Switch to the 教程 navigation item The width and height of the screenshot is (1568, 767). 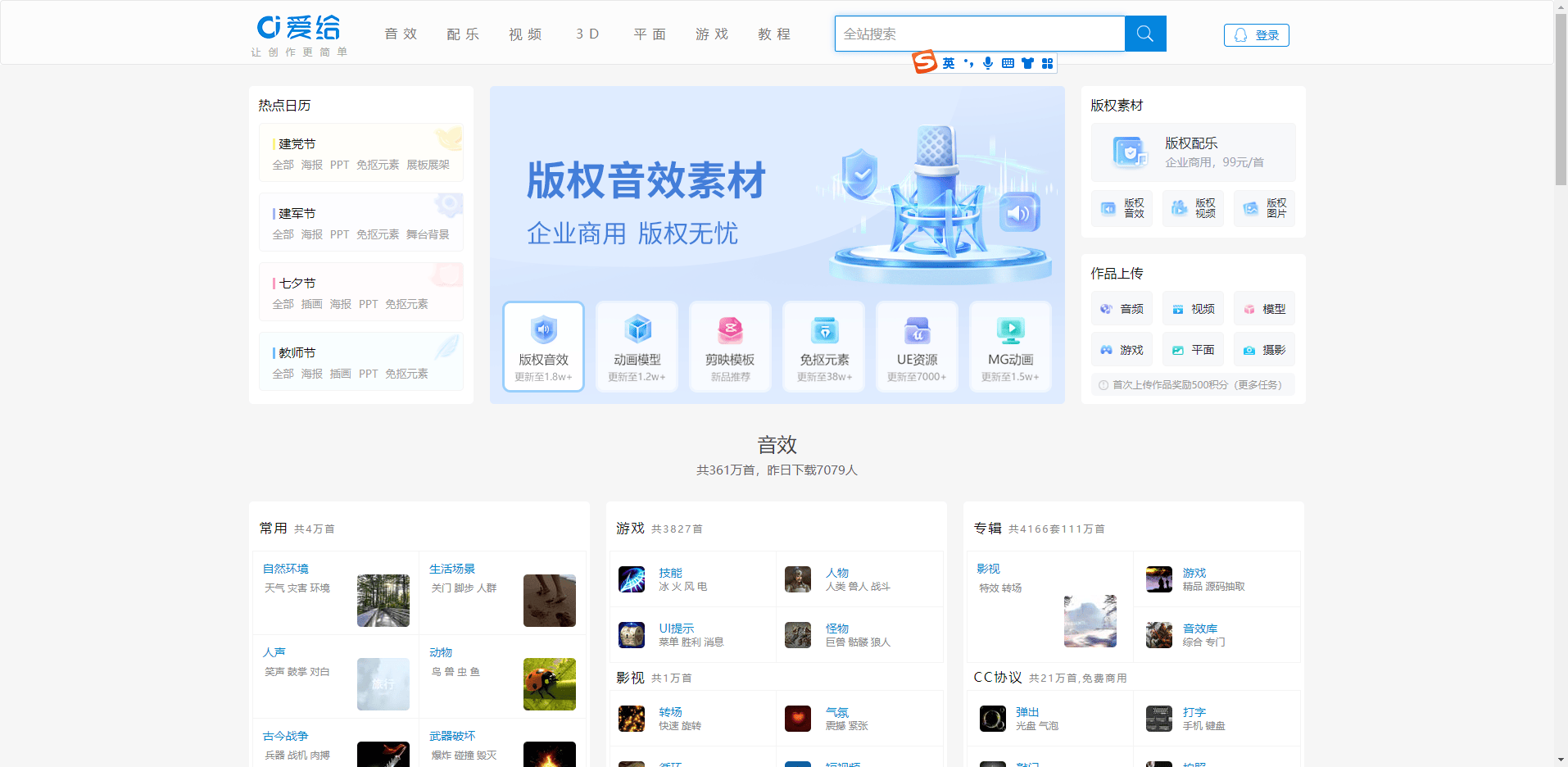click(x=773, y=34)
